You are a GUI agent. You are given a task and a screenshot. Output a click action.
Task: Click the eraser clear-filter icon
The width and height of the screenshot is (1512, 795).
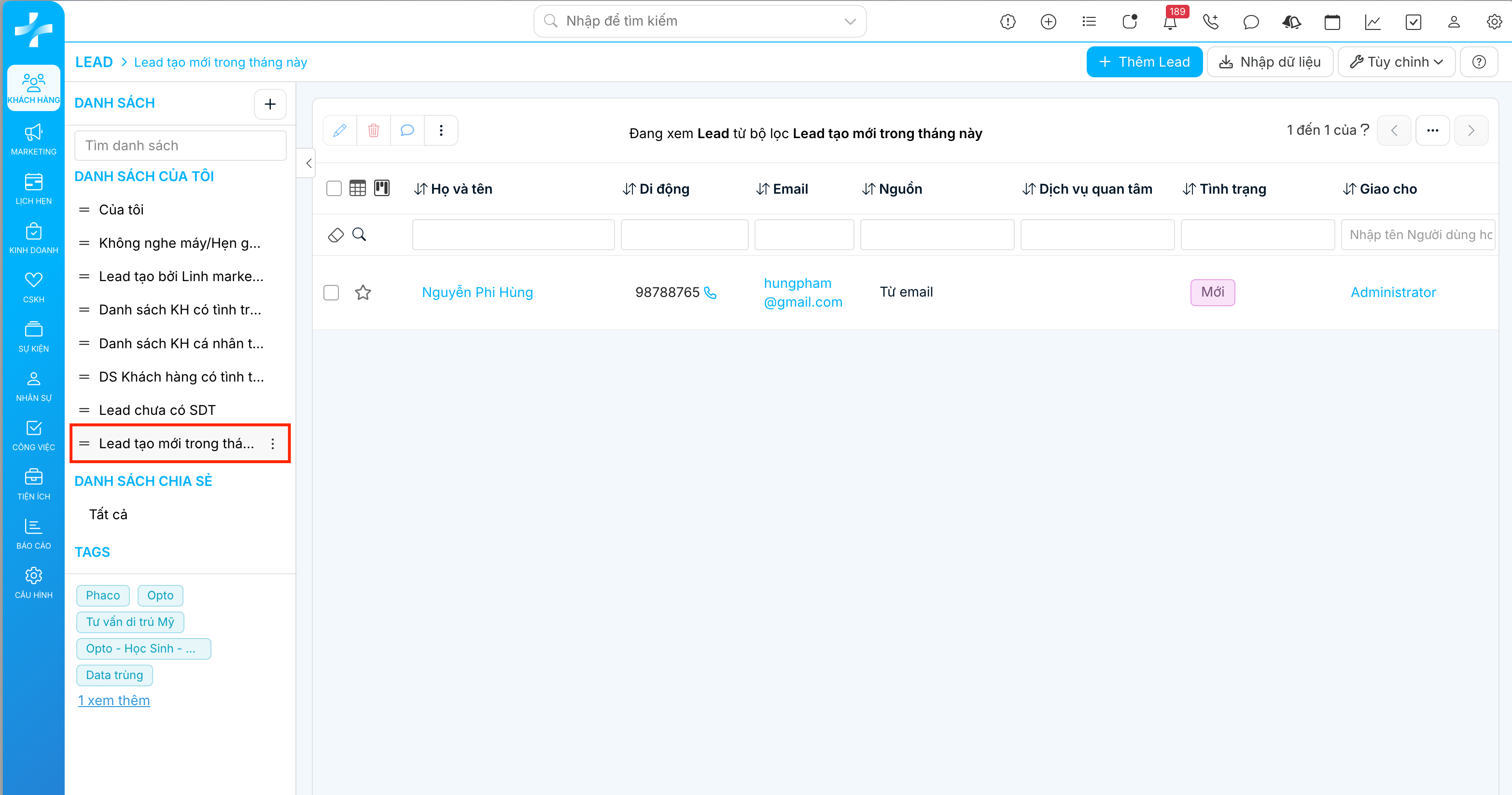pyautogui.click(x=336, y=235)
